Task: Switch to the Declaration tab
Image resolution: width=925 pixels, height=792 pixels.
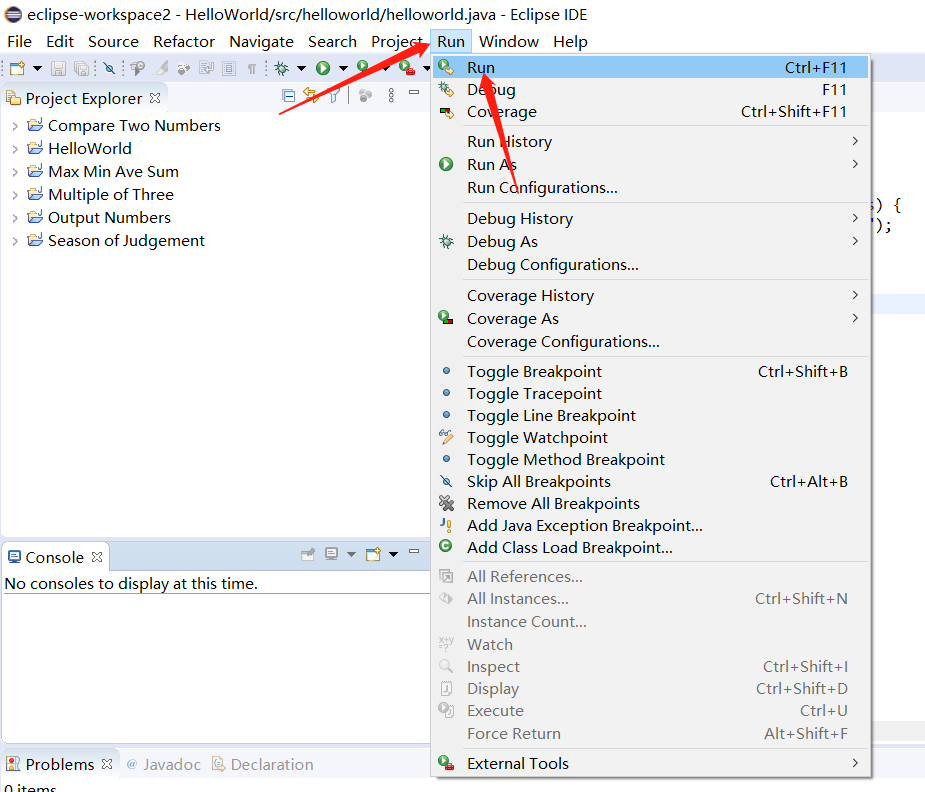Action: (x=263, y=764)
